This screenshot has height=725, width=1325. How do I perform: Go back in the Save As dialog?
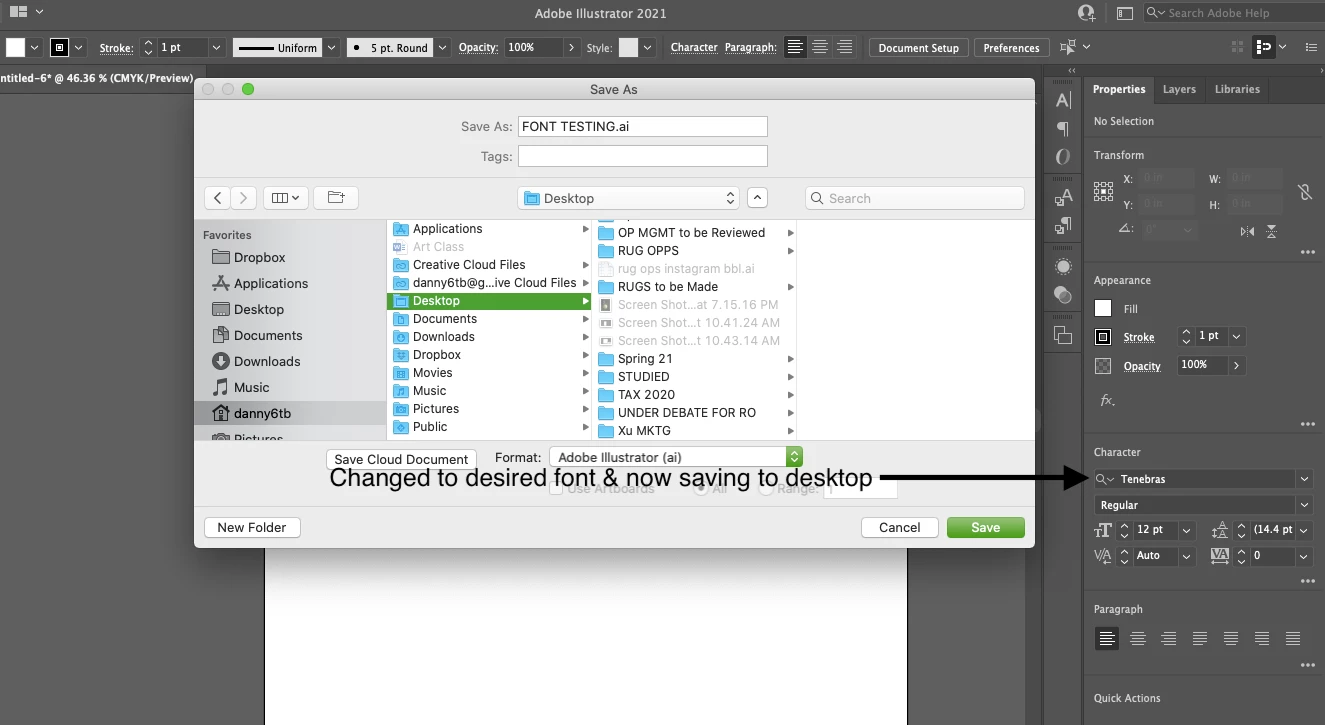click(x=218, y=198)
